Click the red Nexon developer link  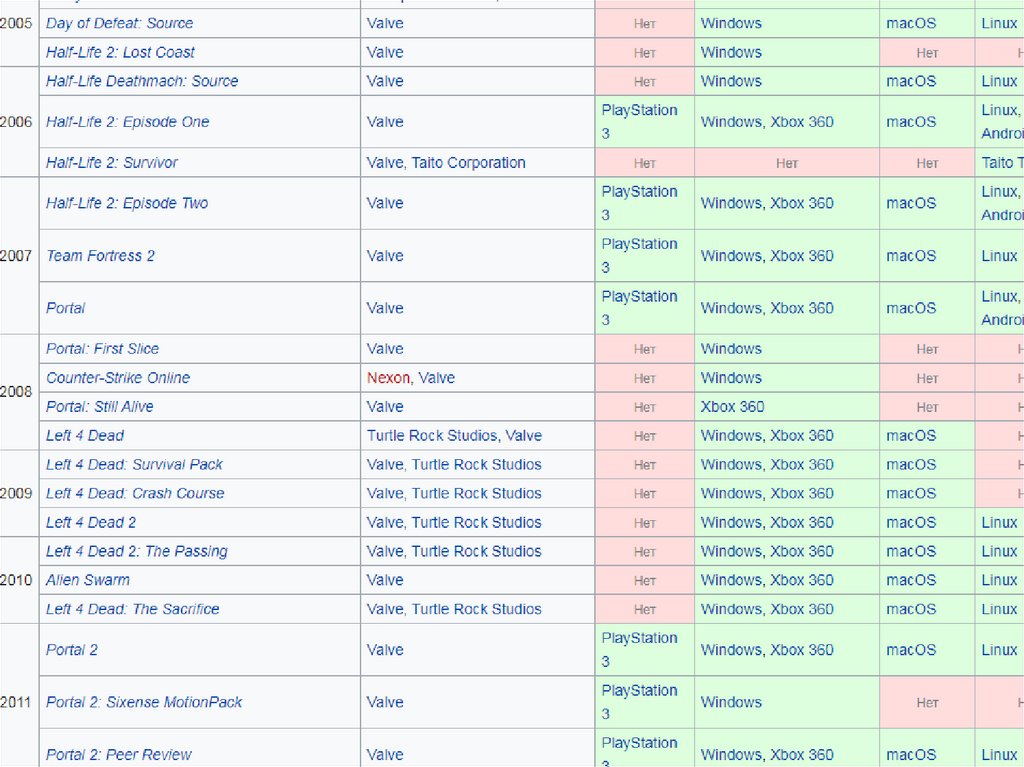coord(388,378)
